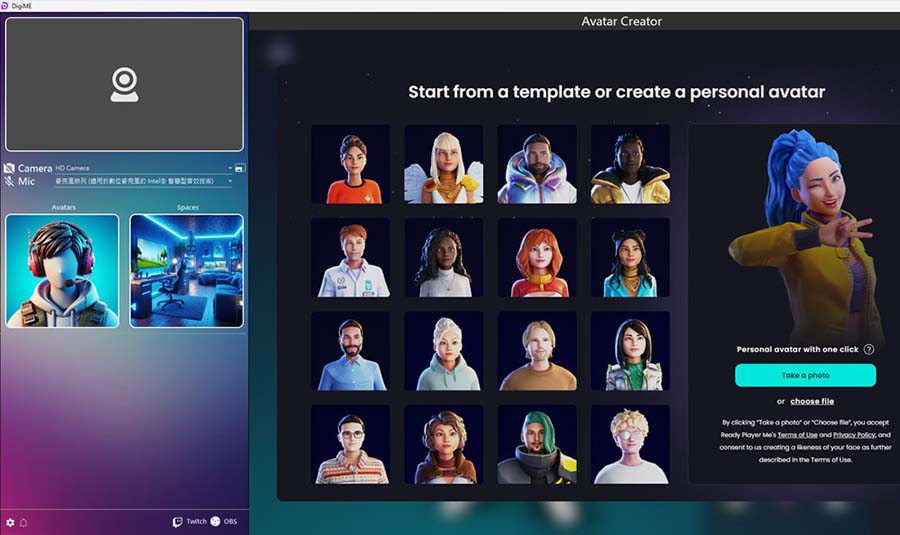Click the help question mark icon

pos(869,349)
